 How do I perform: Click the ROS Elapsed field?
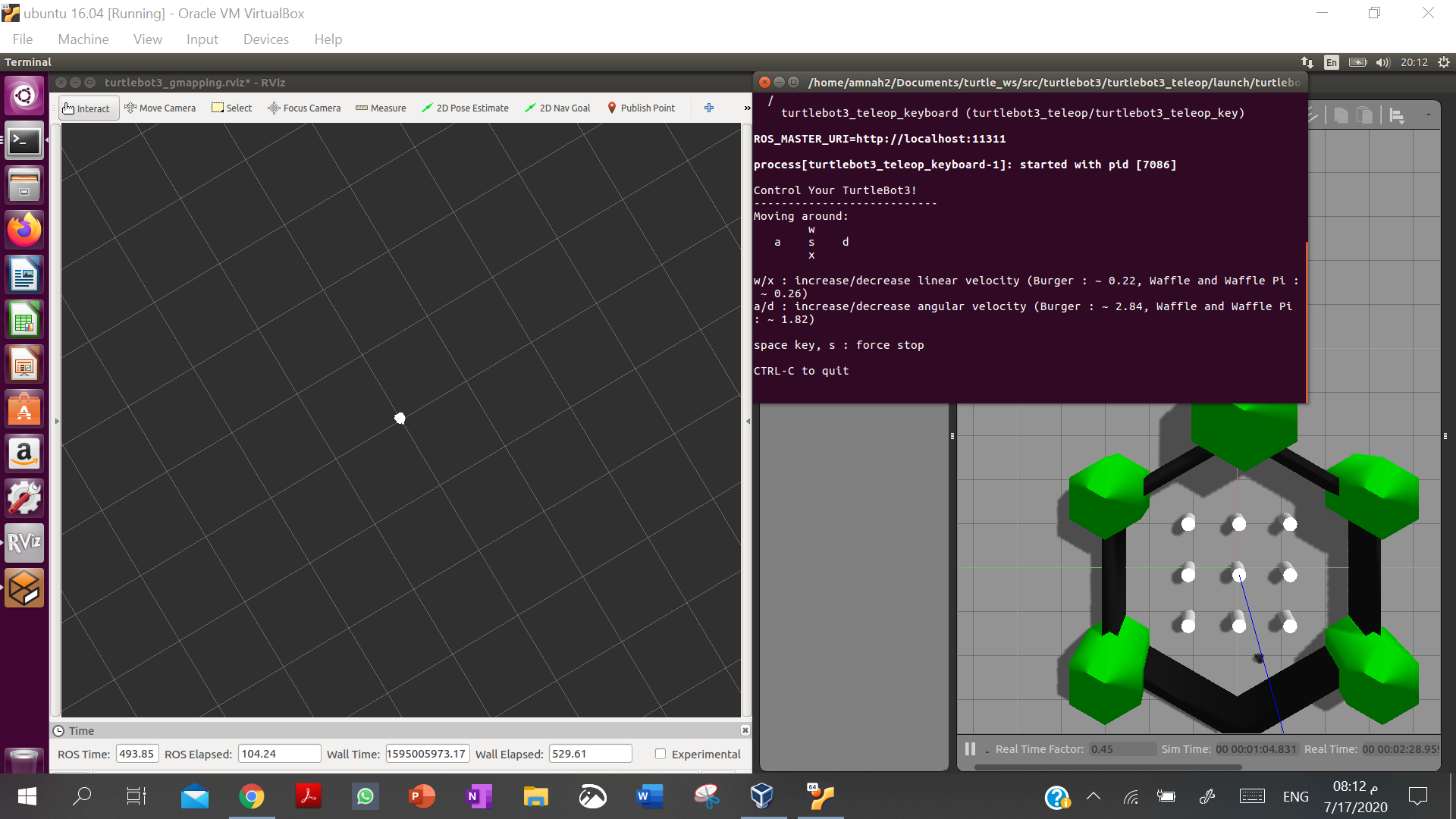[x=280, y=754]
